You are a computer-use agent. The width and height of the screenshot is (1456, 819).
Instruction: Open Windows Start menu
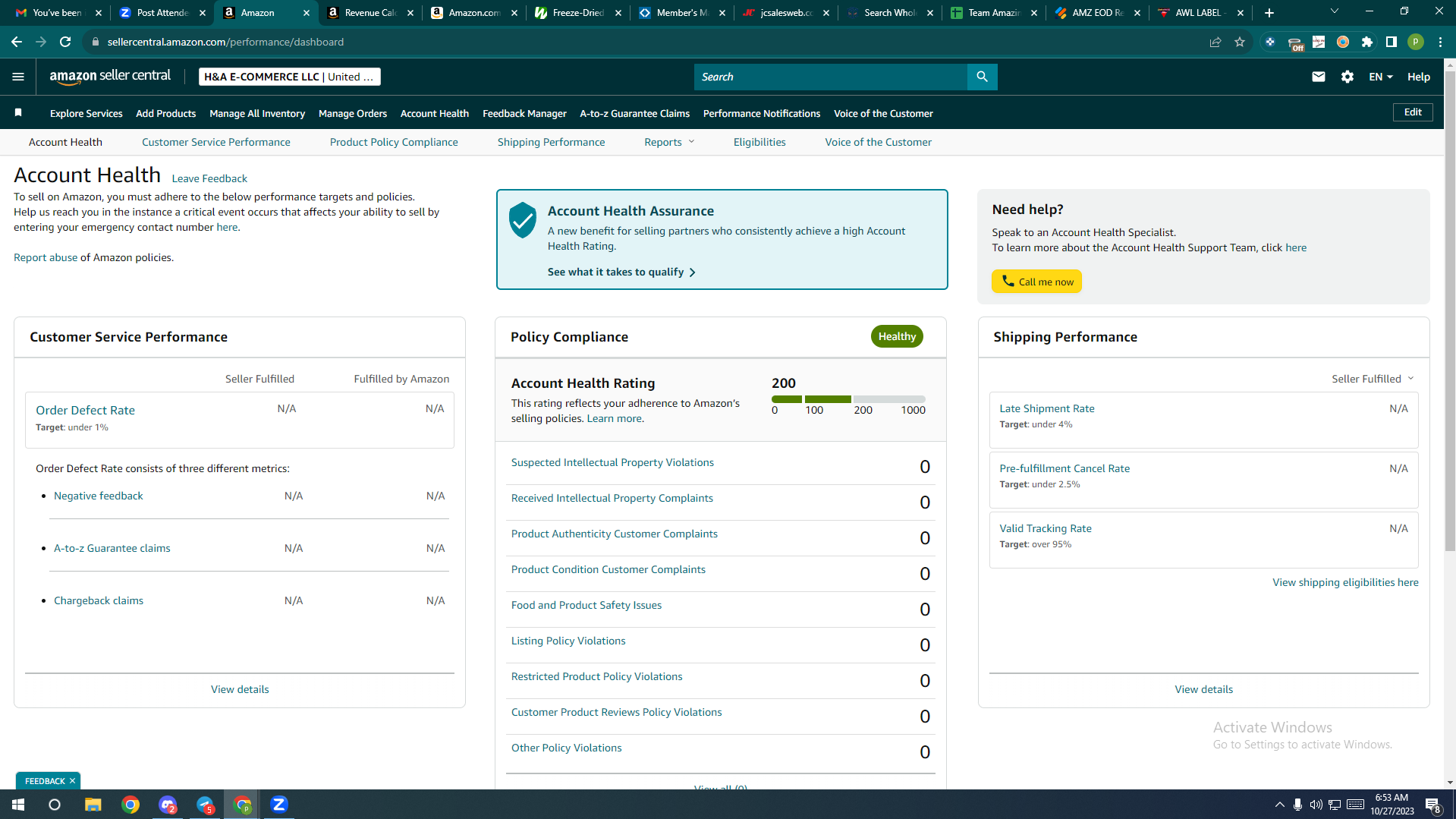coord(18,805)
